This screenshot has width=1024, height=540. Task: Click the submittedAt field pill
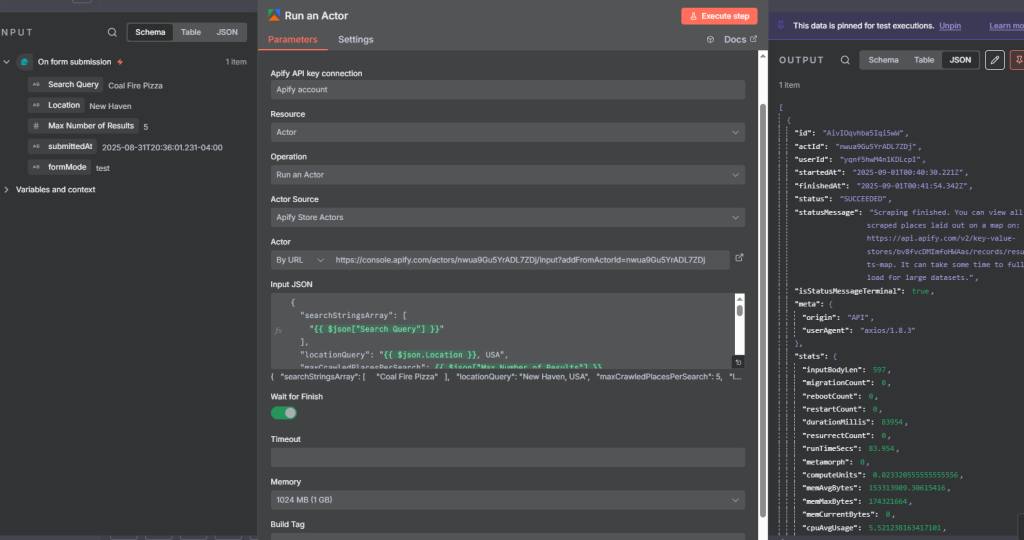click(62, 146)
